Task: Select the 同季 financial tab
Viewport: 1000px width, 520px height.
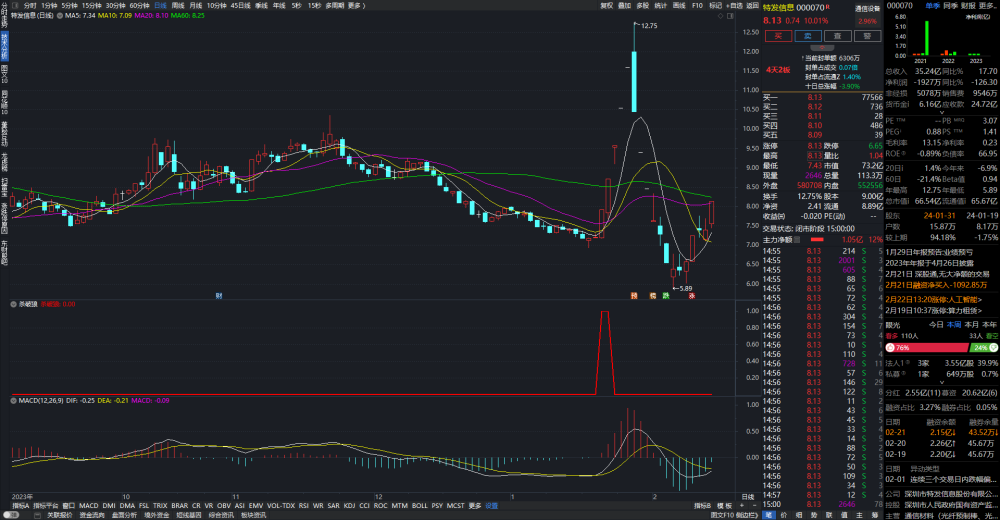Action: (950, 5)
